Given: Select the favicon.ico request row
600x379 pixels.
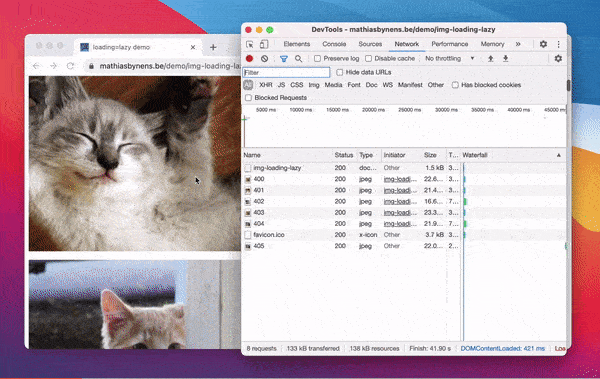Looking at the screenshot, I should coord(404,235).
